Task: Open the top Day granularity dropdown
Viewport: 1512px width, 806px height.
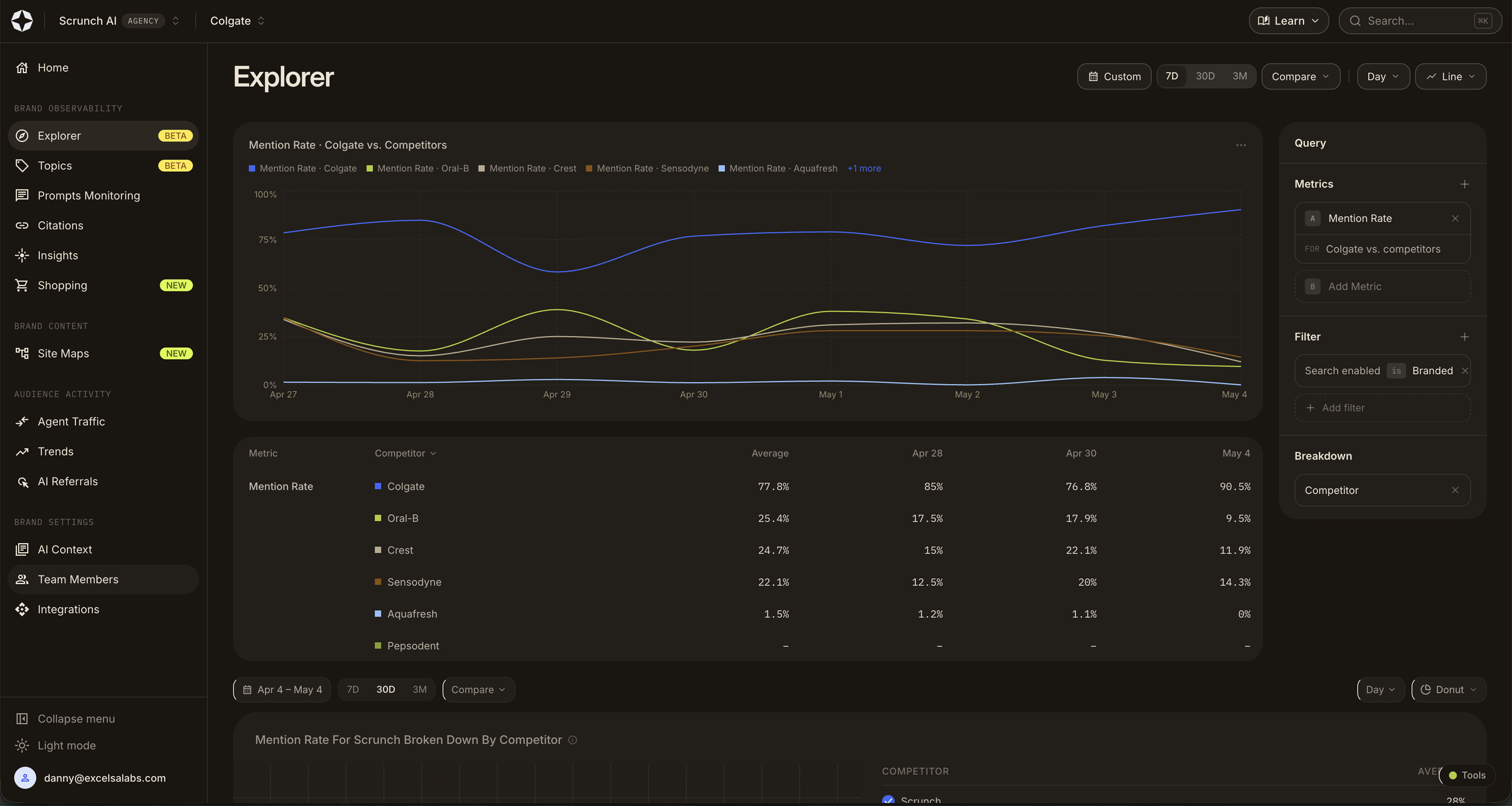Action: coord(1383,77)
